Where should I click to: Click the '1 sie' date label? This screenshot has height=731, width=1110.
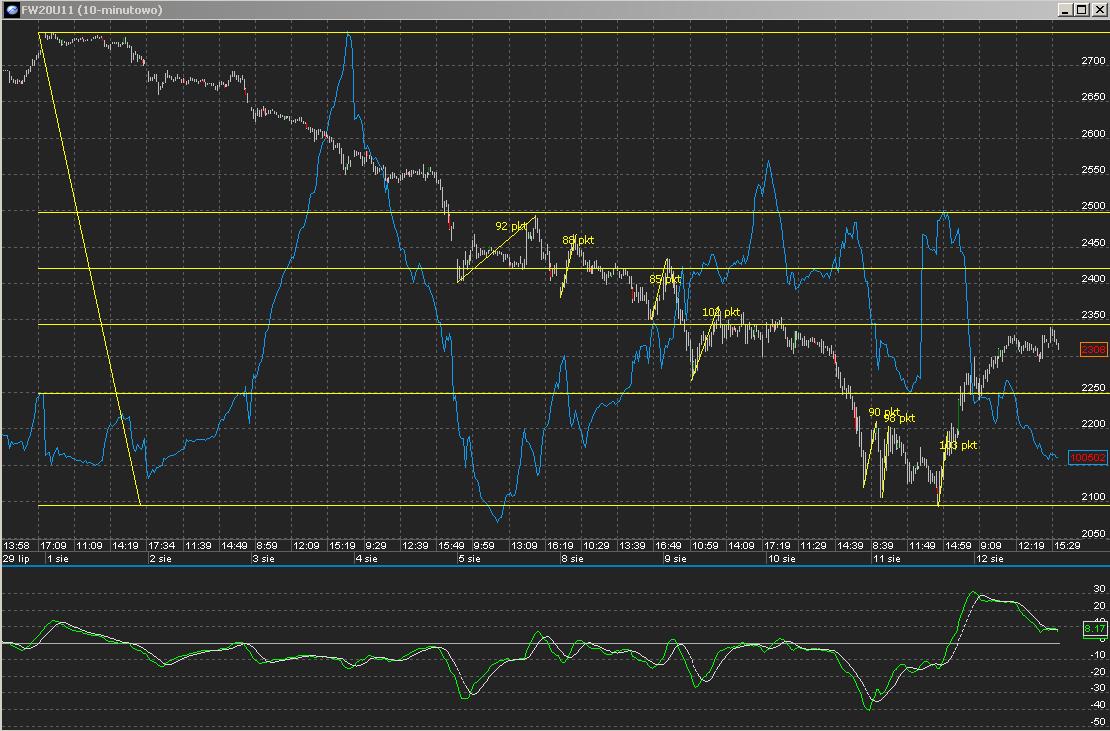pyautogui.click(x=58, y=559)
